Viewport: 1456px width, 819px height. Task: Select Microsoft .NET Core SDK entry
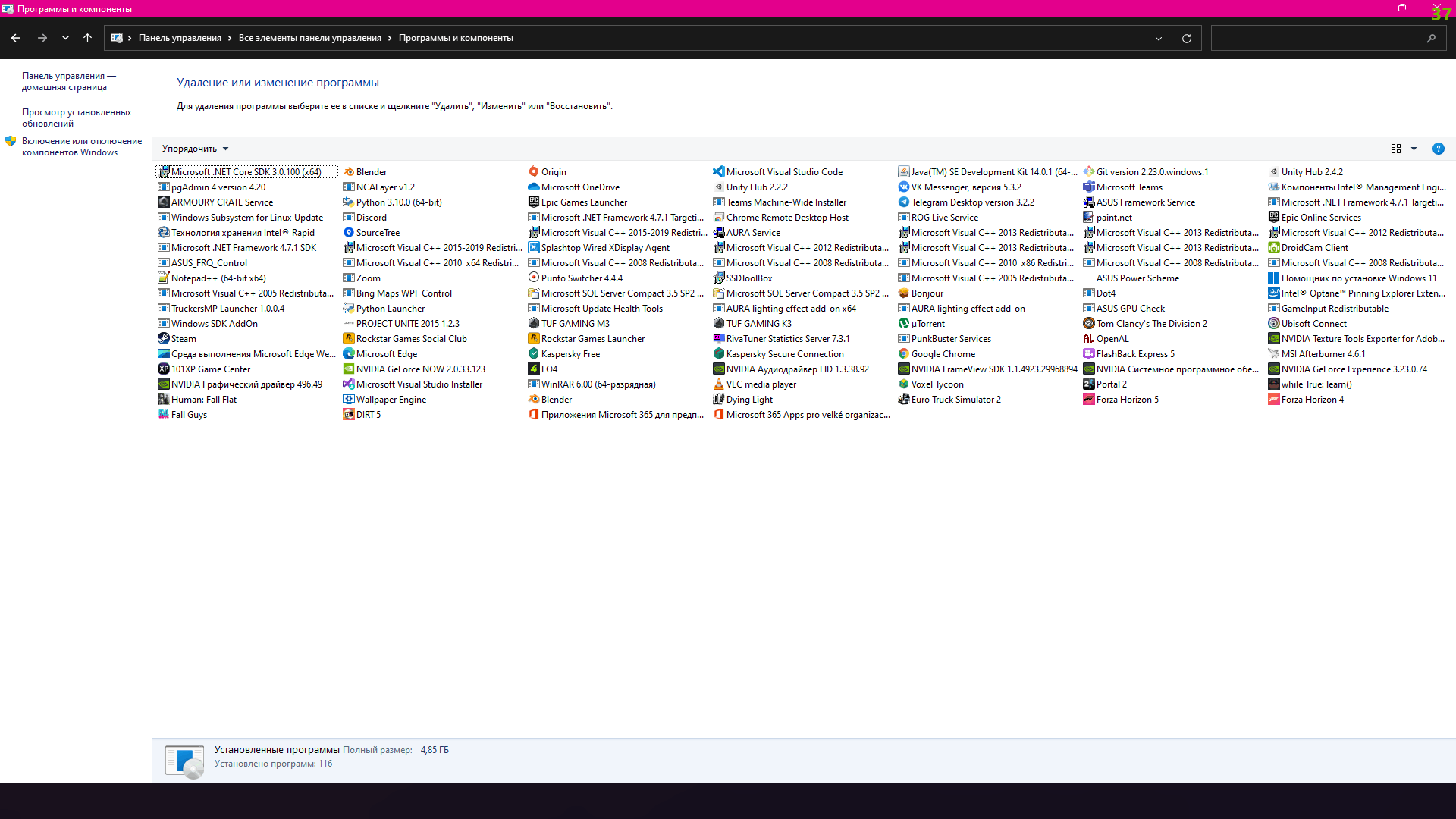tap(247, 171)
